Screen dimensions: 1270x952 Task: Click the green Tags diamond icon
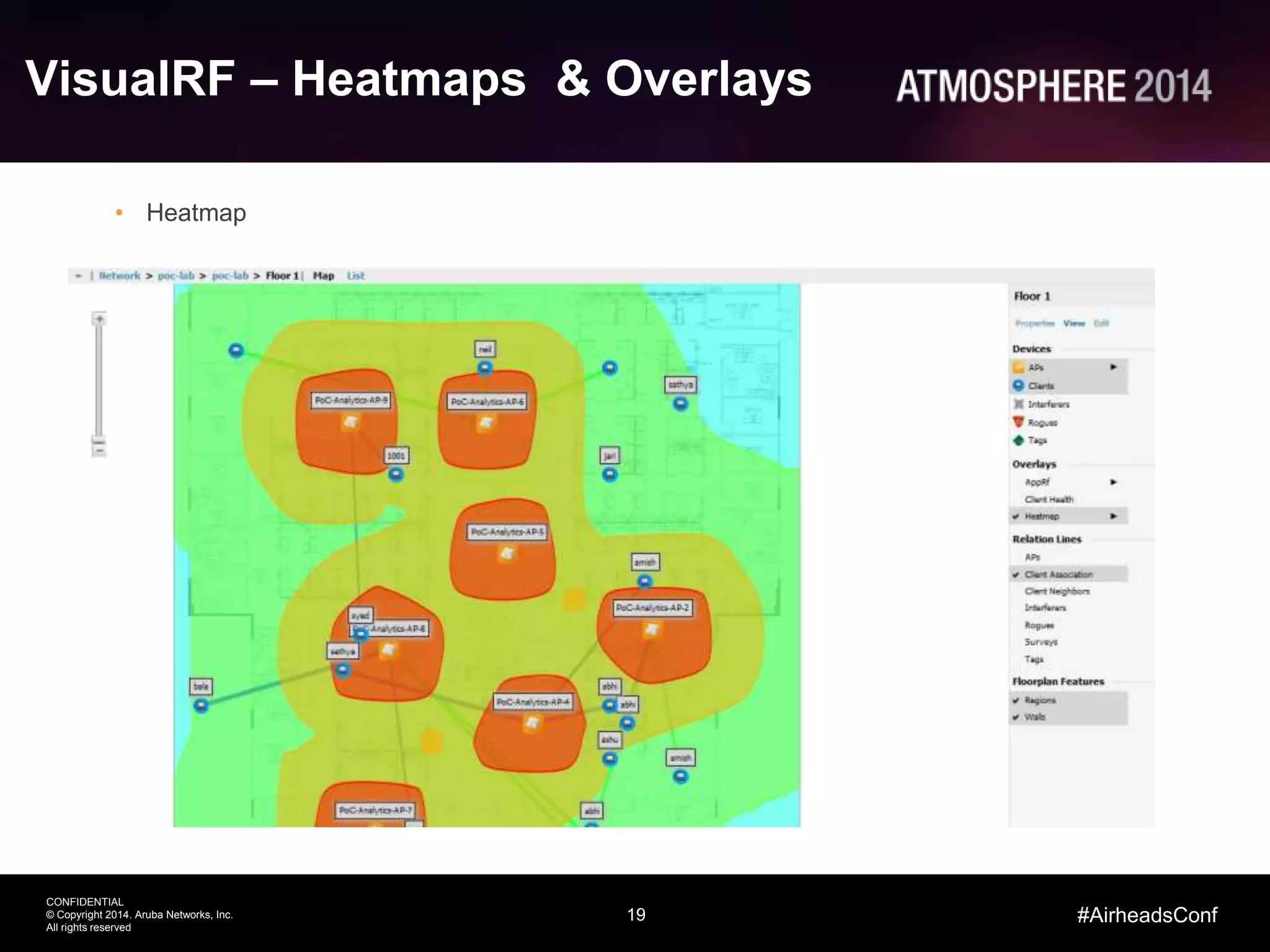(x=1018, y=441)
